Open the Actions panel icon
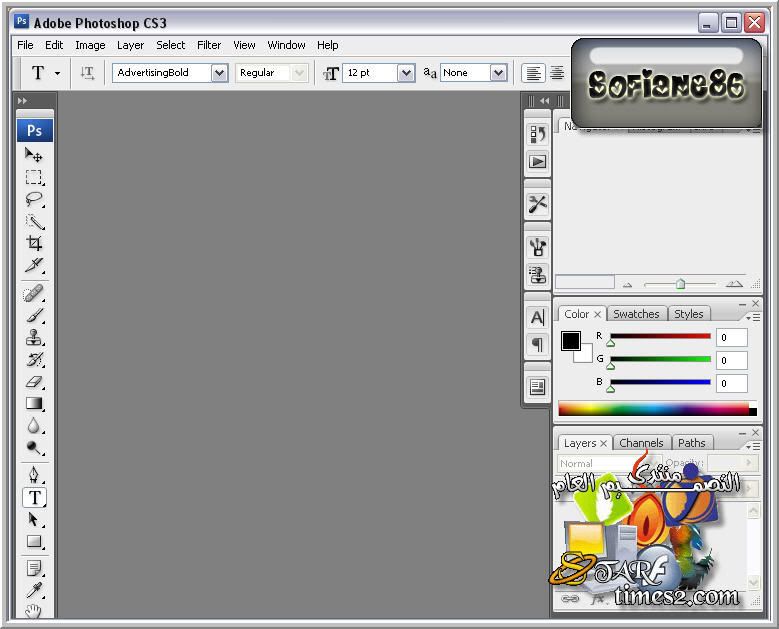Viewport: 779px width, 629px height. pyautogui.click(x=538, y=161)
